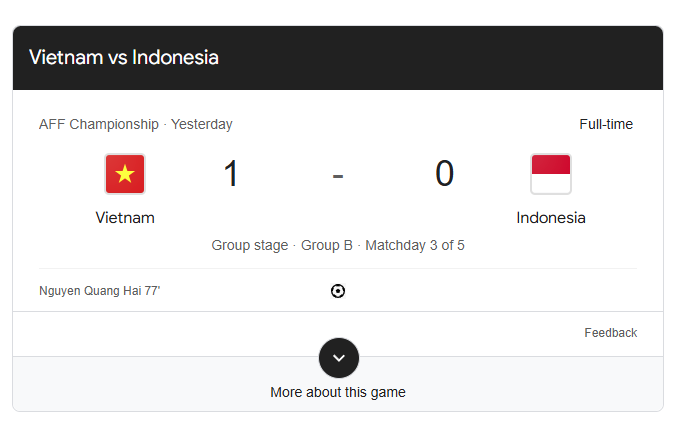
Task: Click Vietnam's score of 1
Action: 231,174
